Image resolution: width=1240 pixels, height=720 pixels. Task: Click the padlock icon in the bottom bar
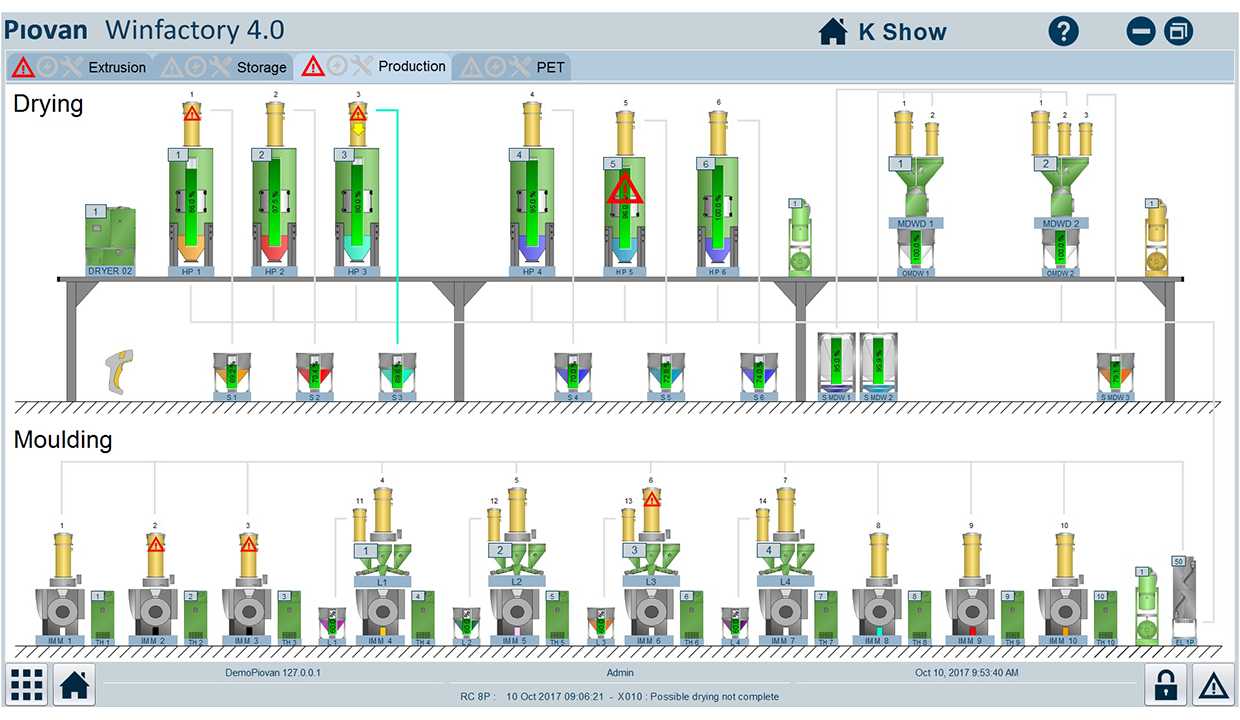1166,683
